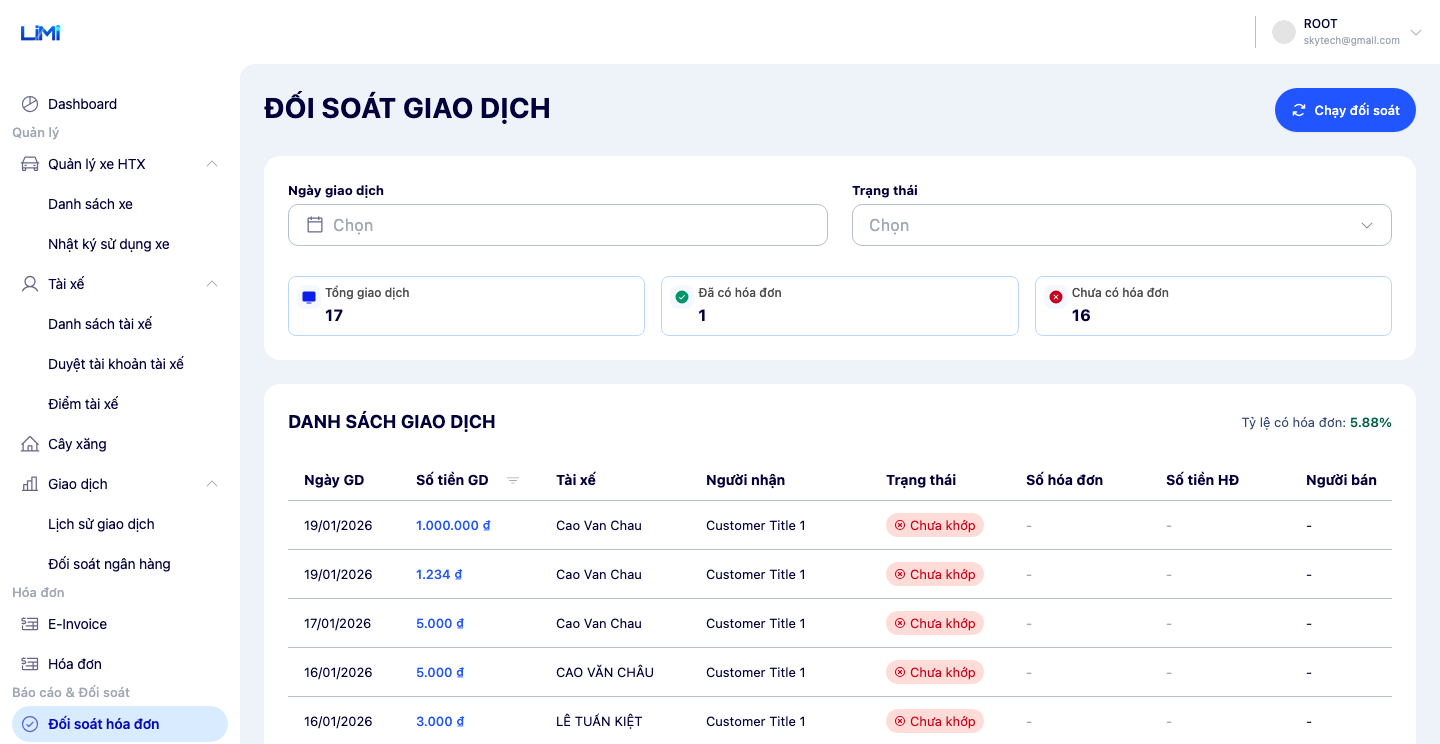Select Đối soát hóa đơn menu item
The width and height of the screenshot is (1440, 744).
pos(120,724)
